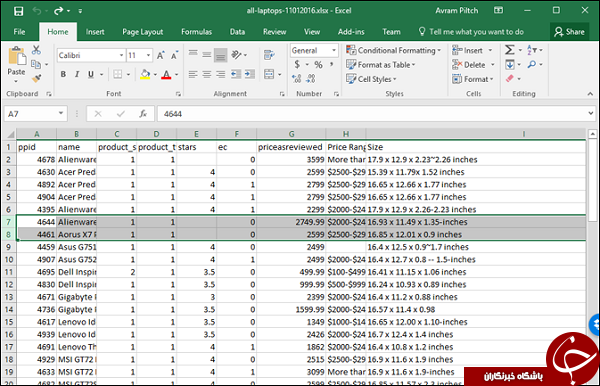Click the Select All corner triangle
Screen dimensions: 600x386
coord(10,134)
